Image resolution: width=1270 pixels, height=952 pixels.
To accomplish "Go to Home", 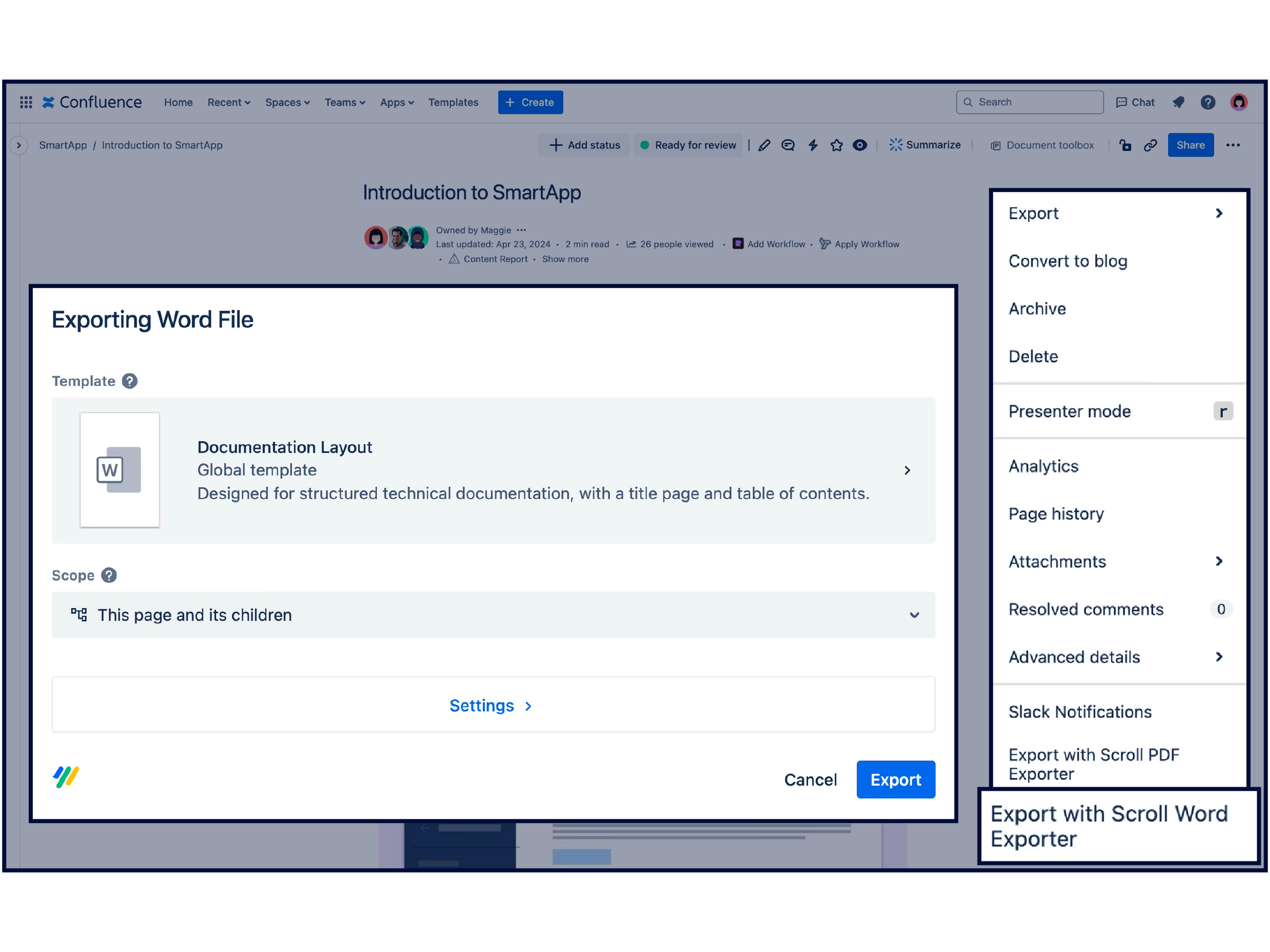I will pyautogui.click(x=178, y=102).
